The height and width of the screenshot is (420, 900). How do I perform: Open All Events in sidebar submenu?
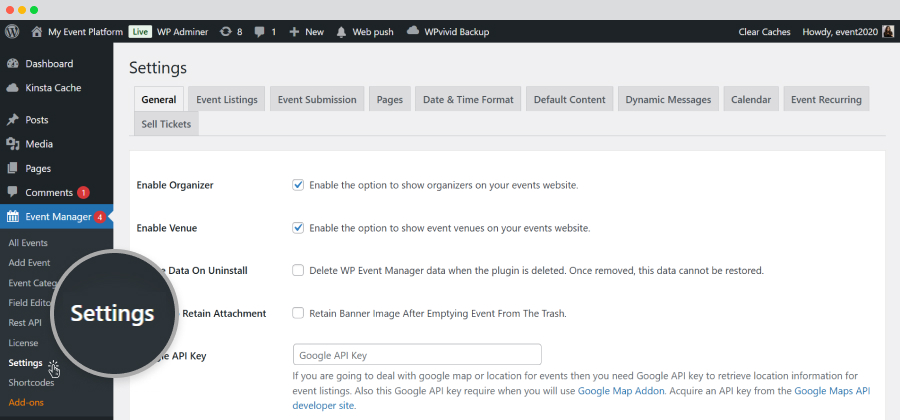(x=28, y=243)
